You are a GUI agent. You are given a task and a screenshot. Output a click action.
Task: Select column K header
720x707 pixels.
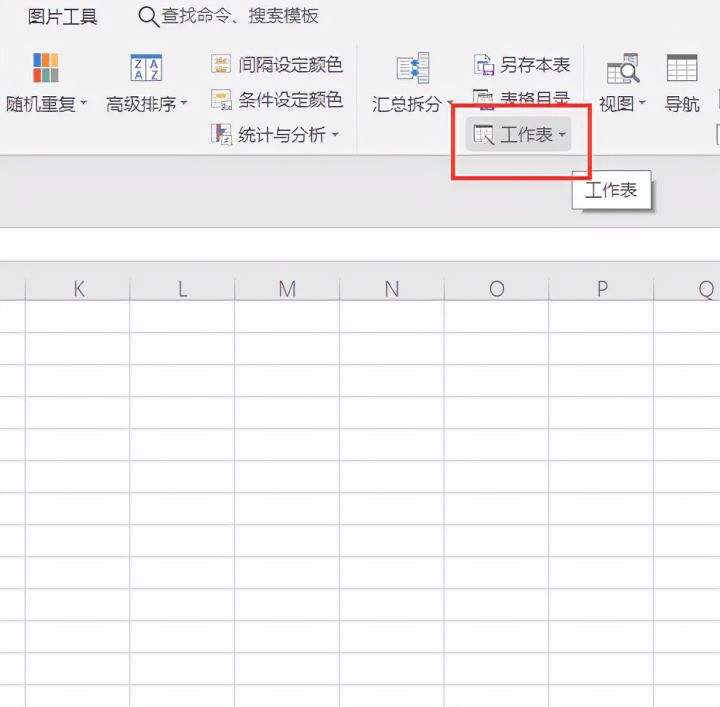click(x=78, y=289)
